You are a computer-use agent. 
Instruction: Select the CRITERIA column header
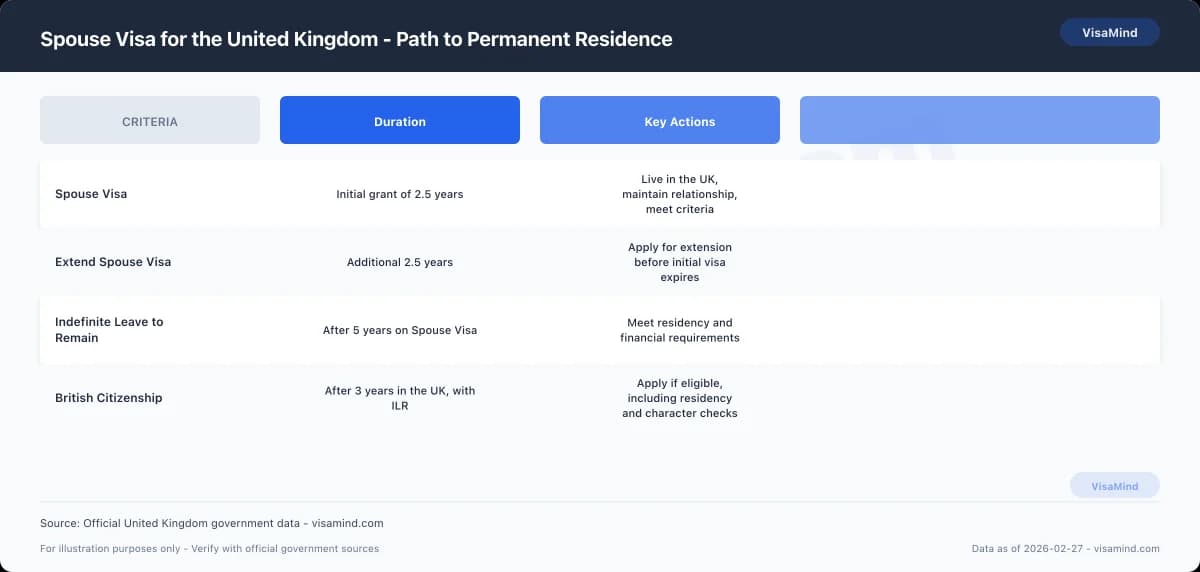pos(150,121)
